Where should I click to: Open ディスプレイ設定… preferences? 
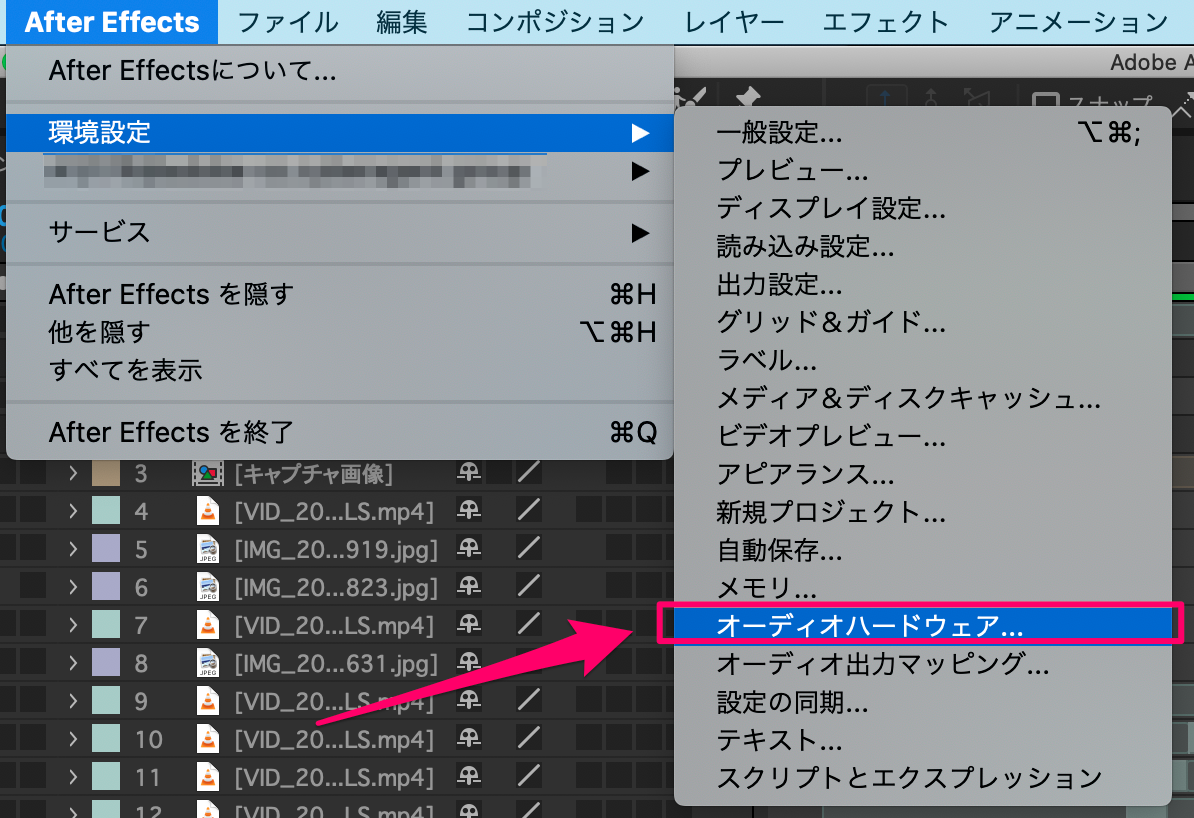coord(923,209)
